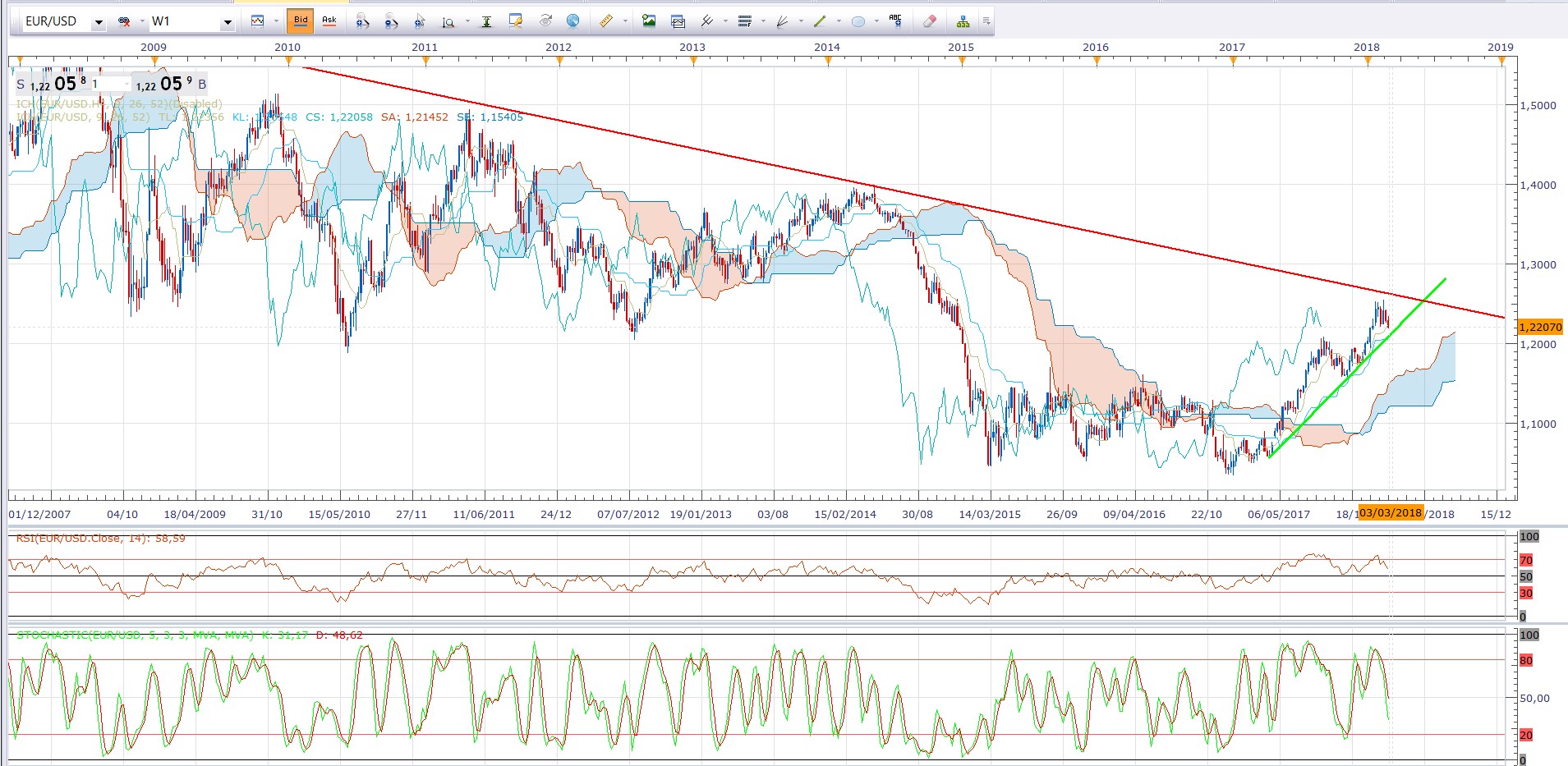Click the stochastic 80 level marker
Viewport: 1568px width, 766px height.
point(1526,660)
